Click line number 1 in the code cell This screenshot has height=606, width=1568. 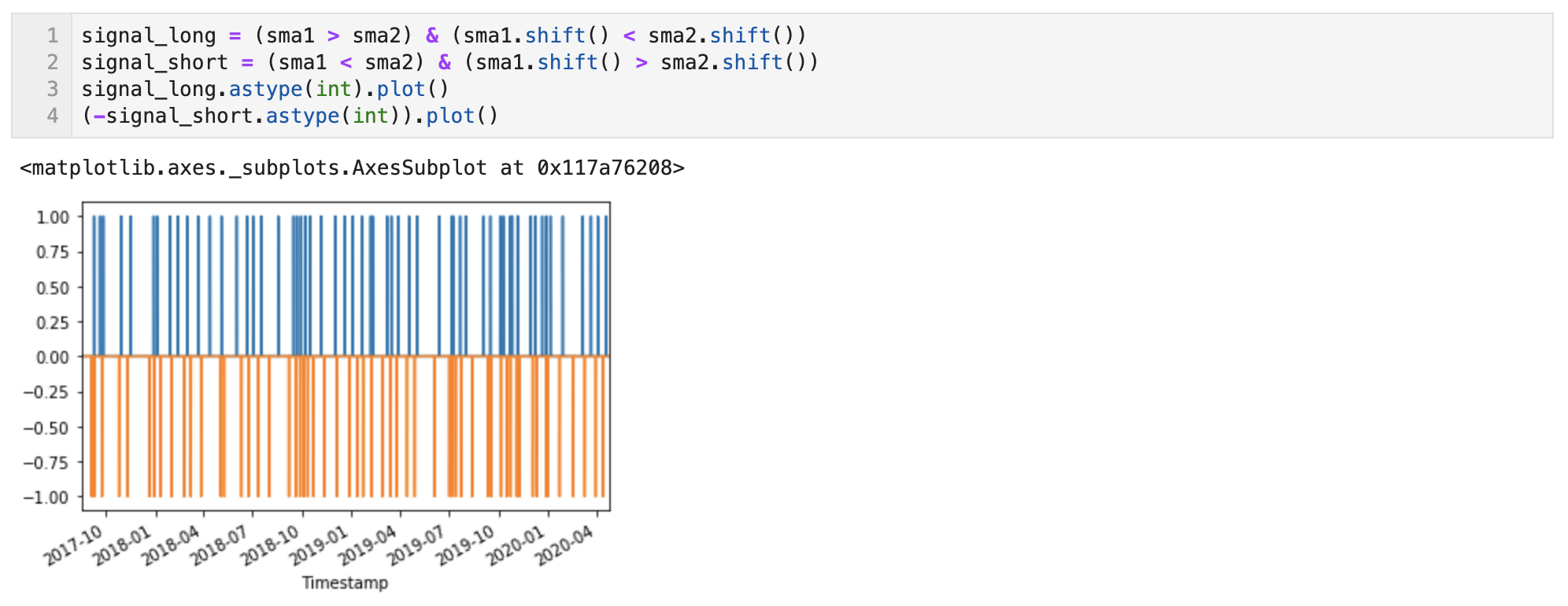click(x=53, y=35)
